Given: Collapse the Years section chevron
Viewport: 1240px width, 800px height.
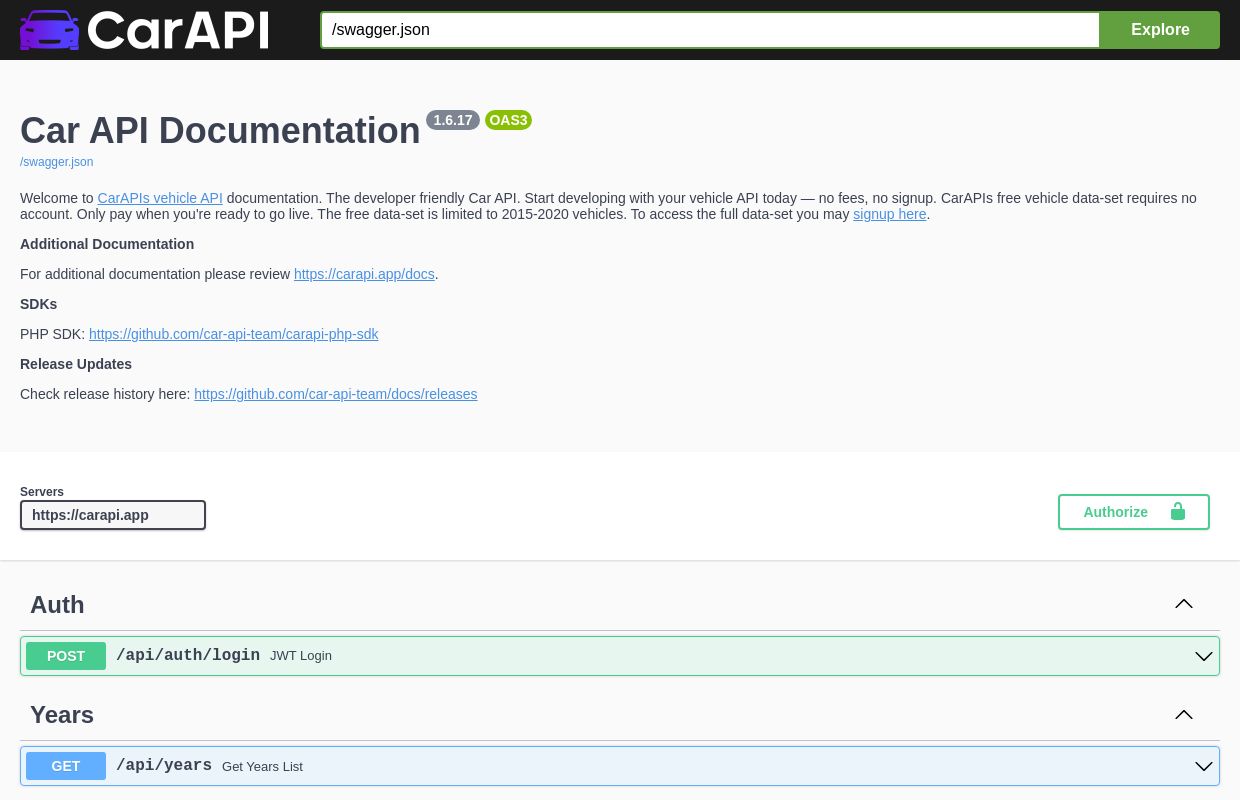Looking at the screenshot, I should click(x=1184, y=714).
